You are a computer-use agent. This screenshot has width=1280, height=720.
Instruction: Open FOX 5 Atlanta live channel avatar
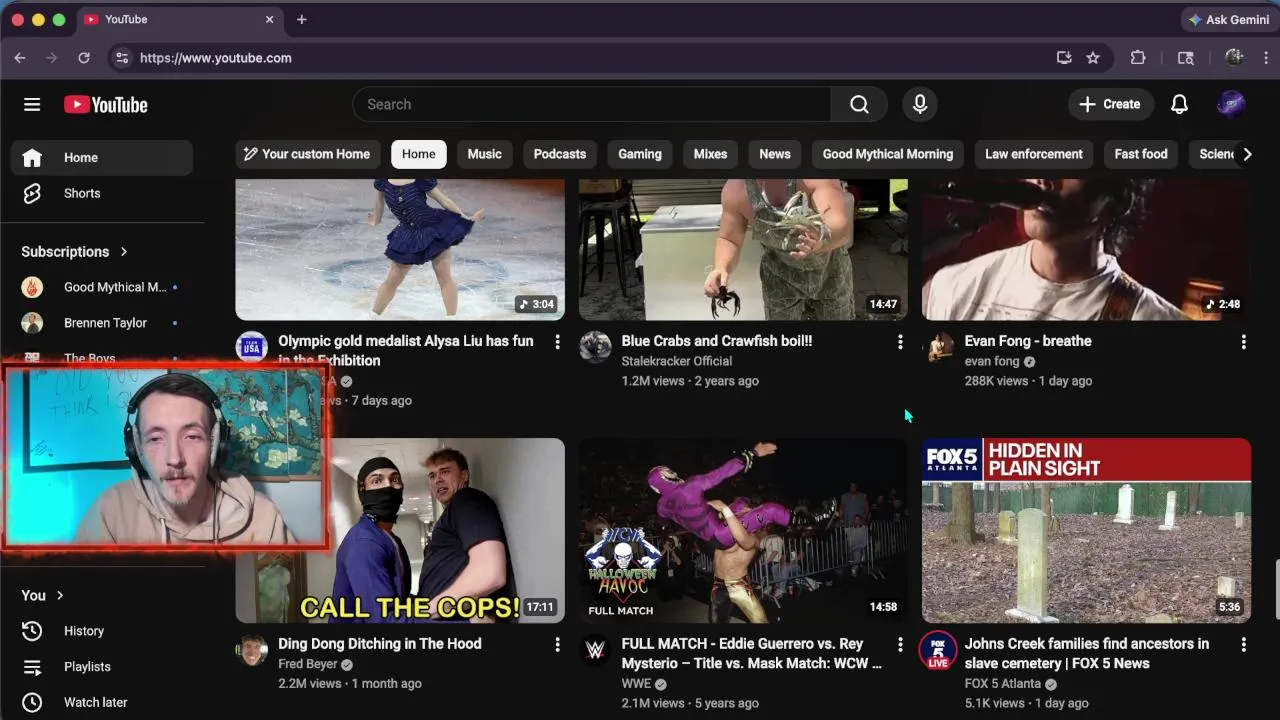pos(938,651)
